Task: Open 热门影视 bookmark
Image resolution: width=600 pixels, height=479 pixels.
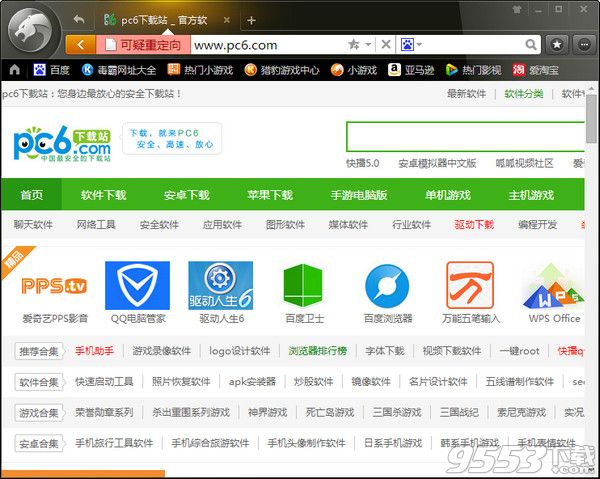Action: (x=474, y=70)
